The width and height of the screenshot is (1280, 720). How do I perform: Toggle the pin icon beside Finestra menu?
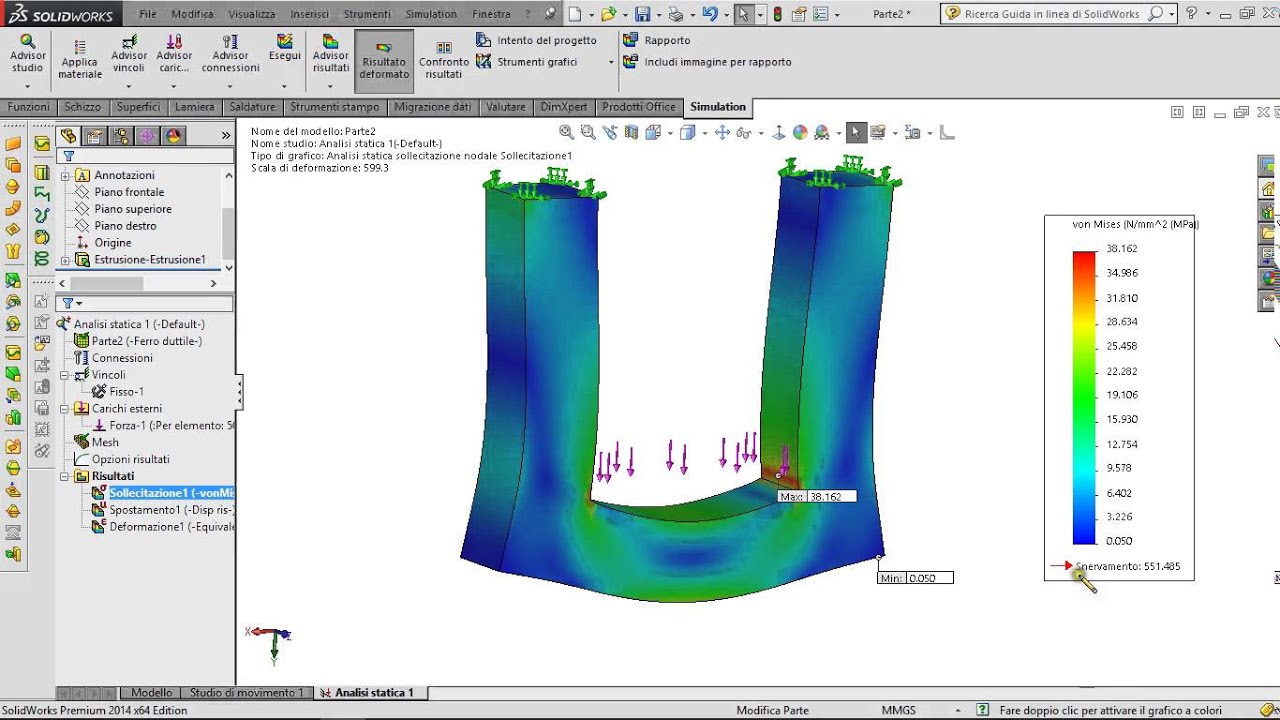(549, 14)
